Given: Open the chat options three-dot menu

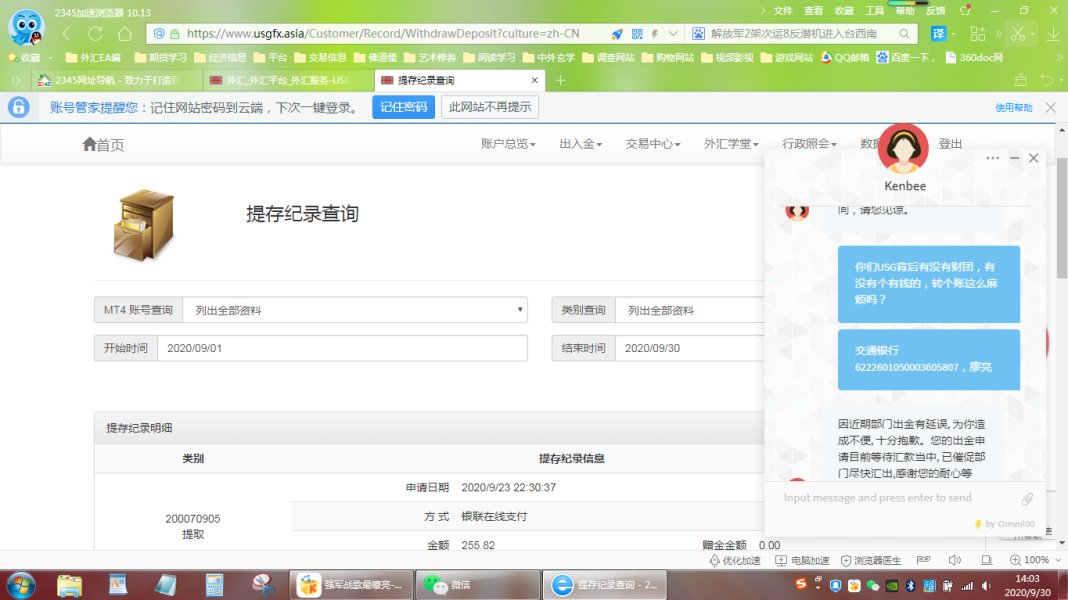Looking at the screenshot, I should coord(992,158).
